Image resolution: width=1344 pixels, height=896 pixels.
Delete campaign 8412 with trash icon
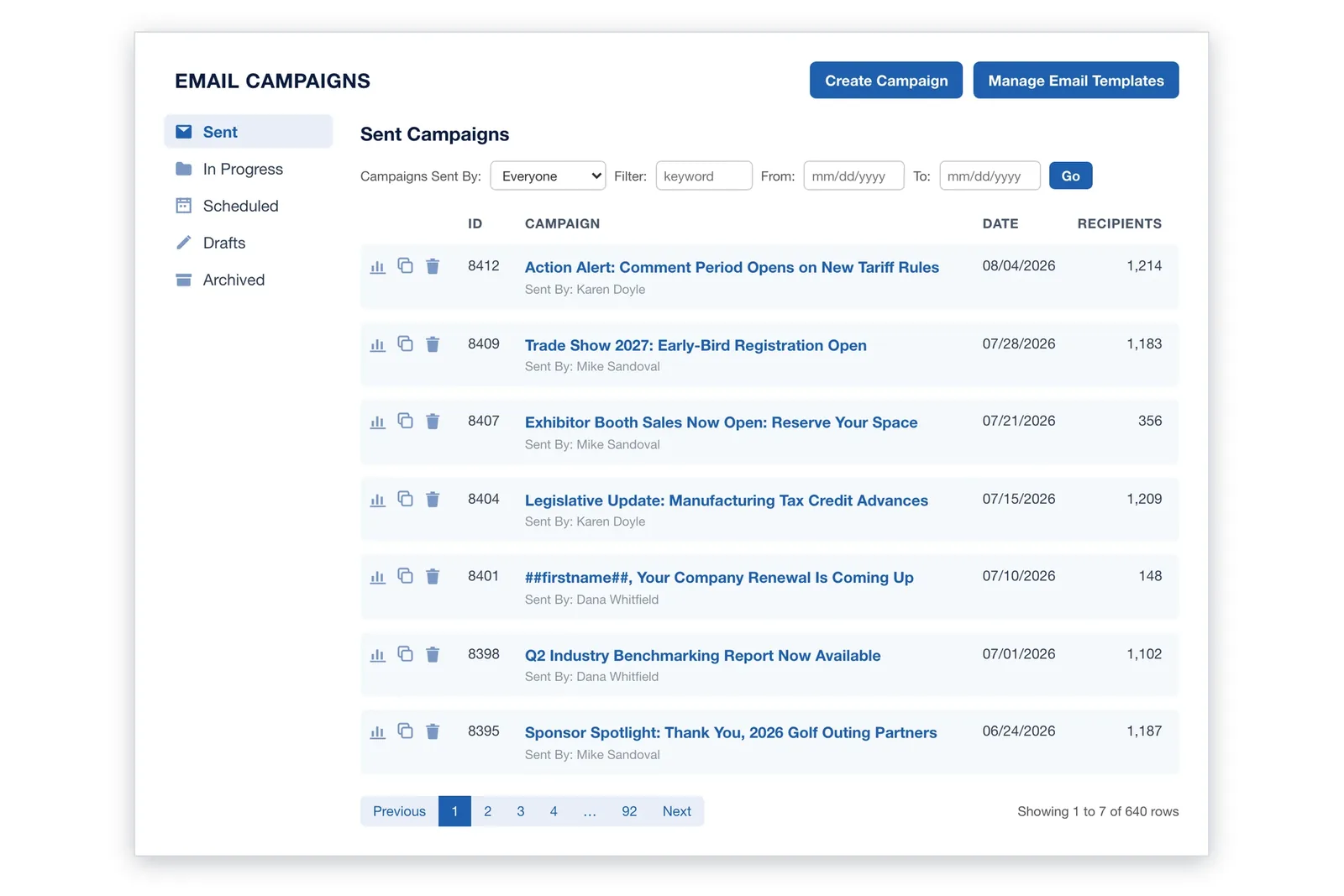[x=433, y=266]
